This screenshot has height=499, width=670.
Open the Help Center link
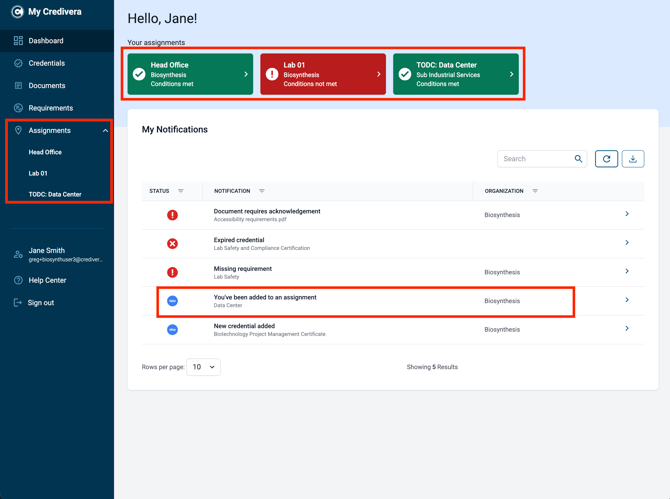(47, 280)
